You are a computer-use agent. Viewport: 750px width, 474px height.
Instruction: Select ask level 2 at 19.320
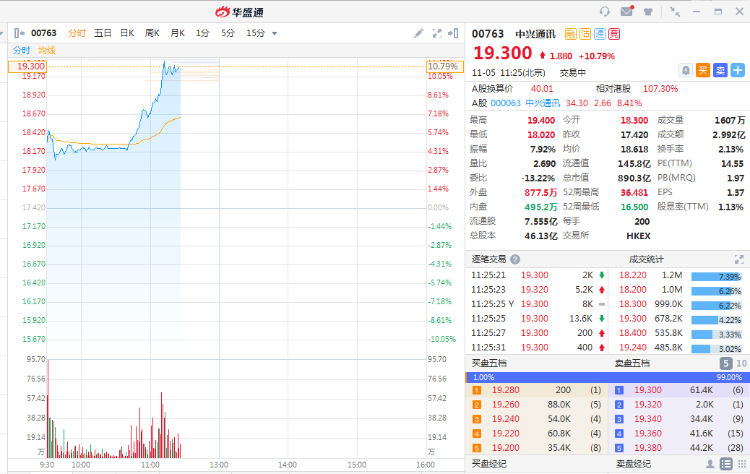[679, 405]
